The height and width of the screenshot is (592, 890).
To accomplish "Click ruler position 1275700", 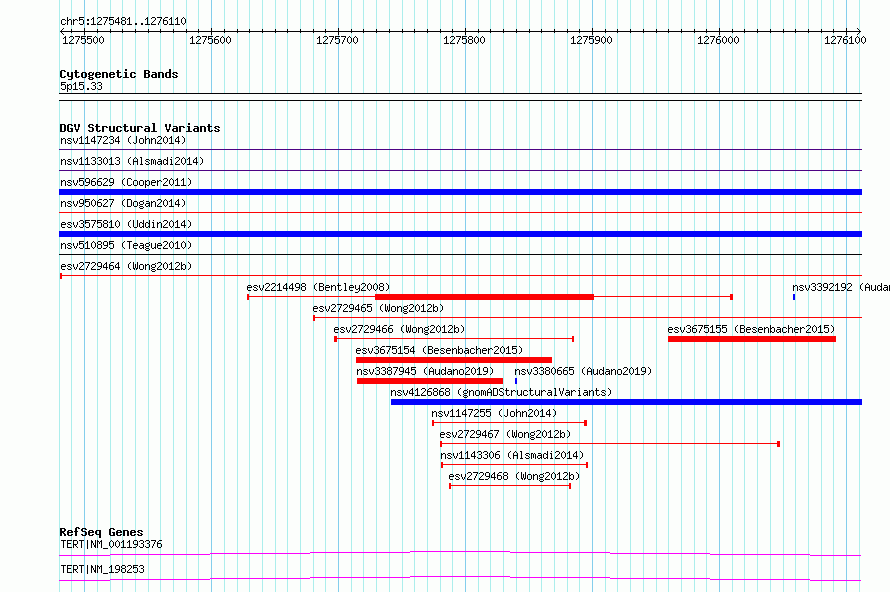I will (x=338, y=40).
